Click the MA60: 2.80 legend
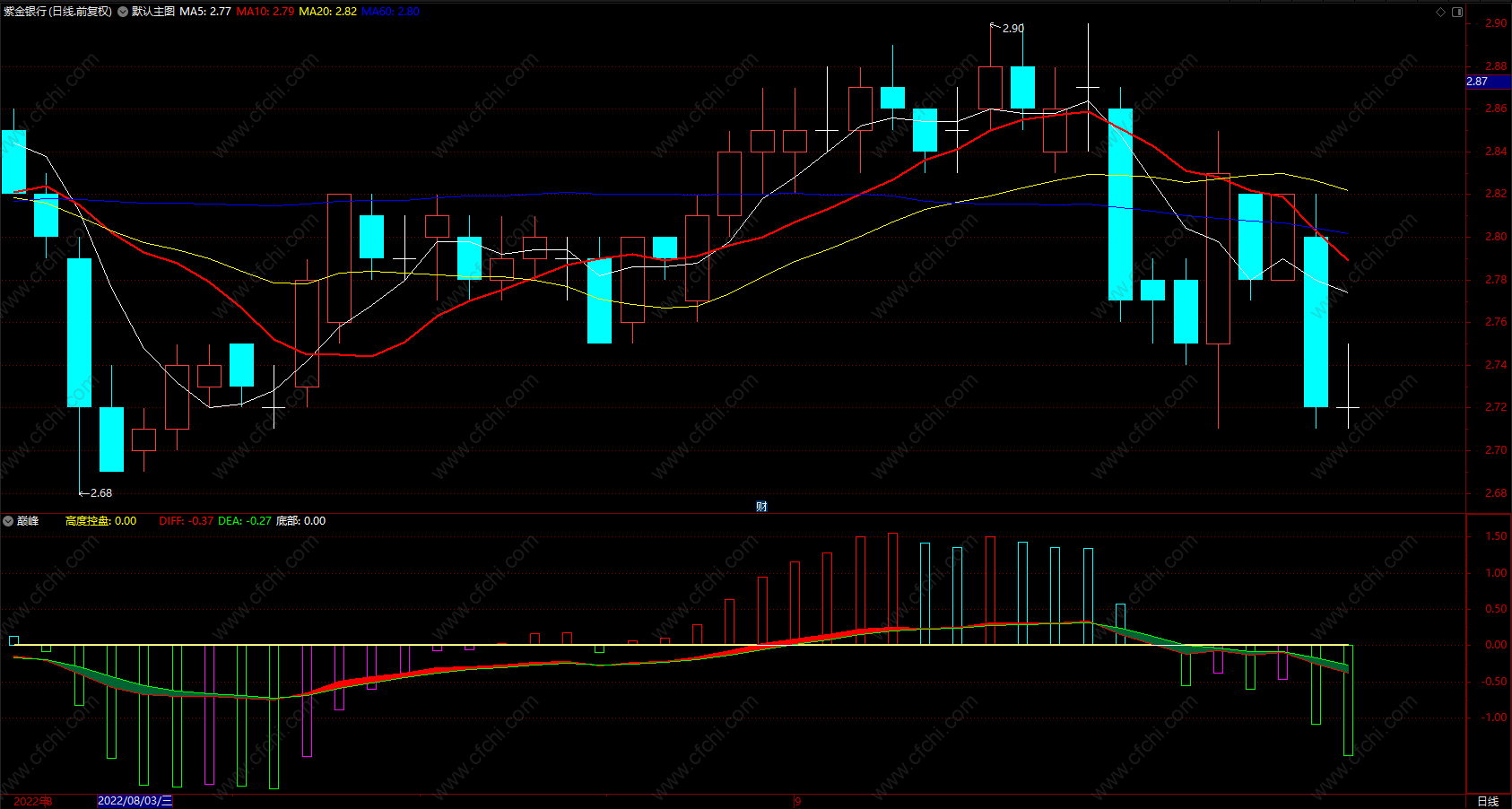 pyautogui.click(x=391, y=12)
